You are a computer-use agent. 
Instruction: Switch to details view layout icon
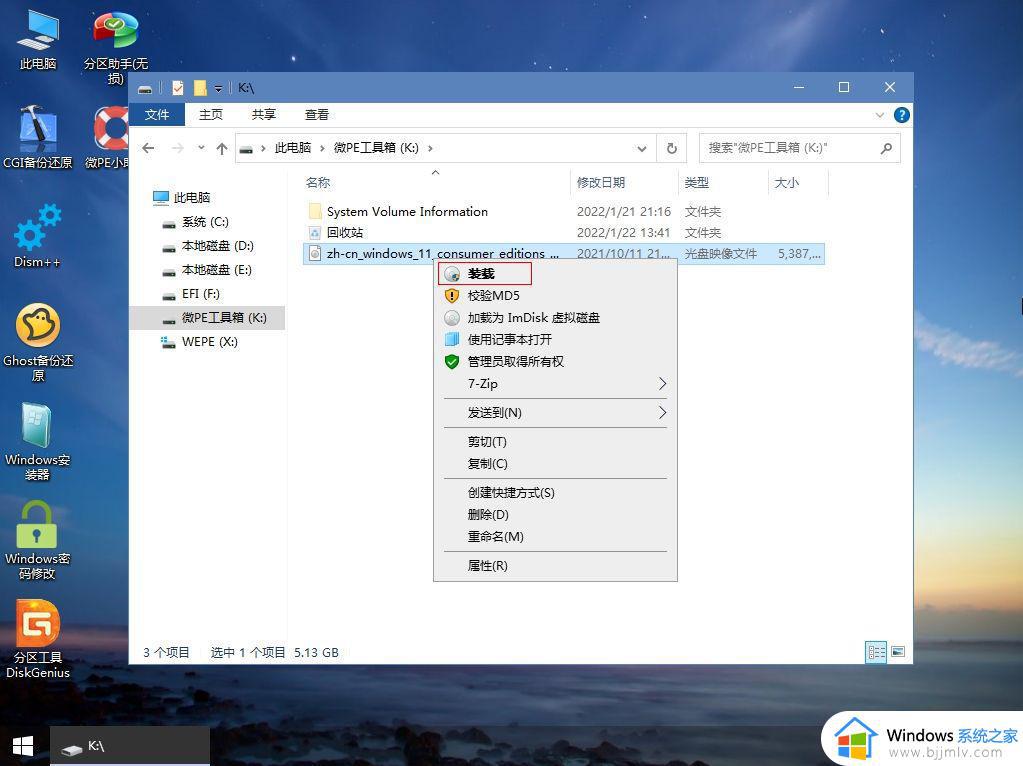(876, 652)
